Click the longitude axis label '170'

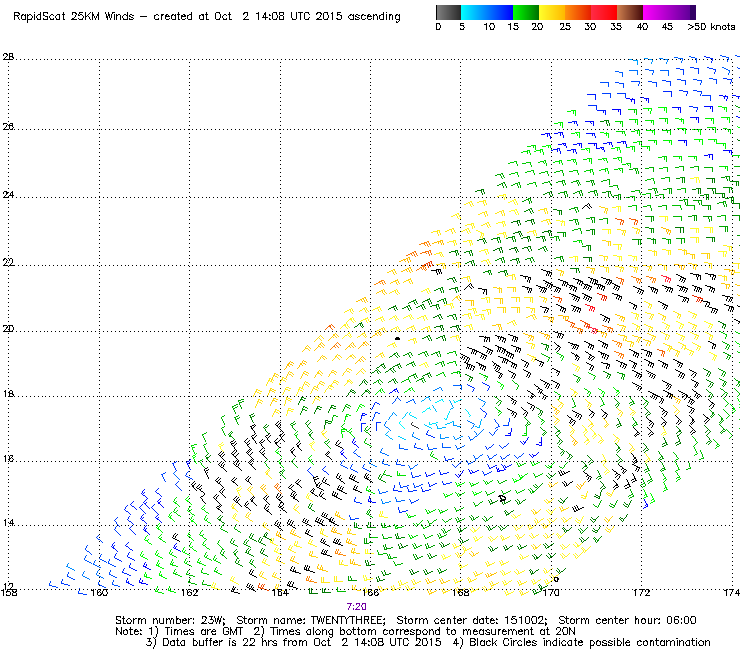(551, 592)
